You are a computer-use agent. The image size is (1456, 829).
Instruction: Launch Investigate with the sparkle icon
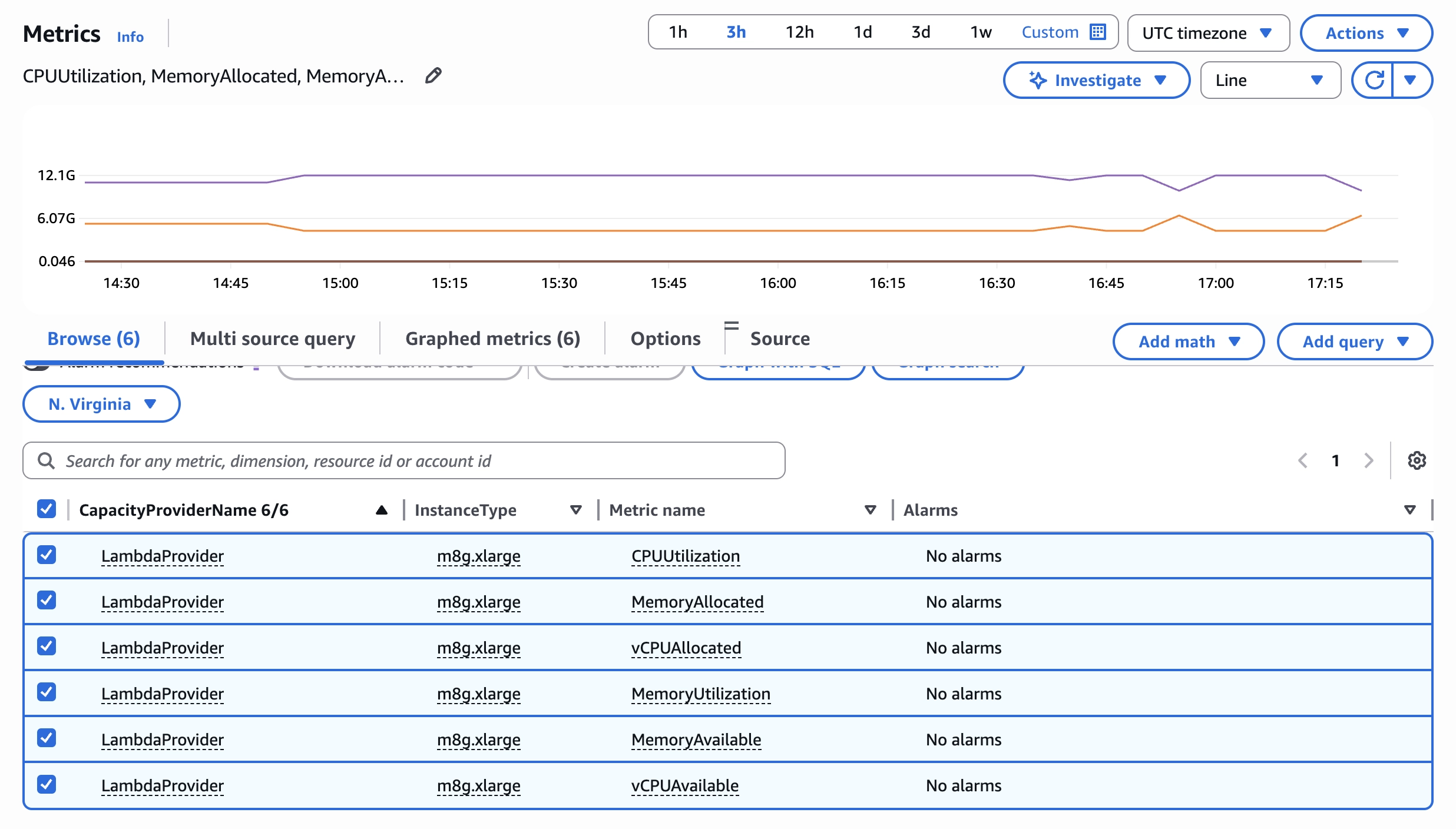point(1037,80)
